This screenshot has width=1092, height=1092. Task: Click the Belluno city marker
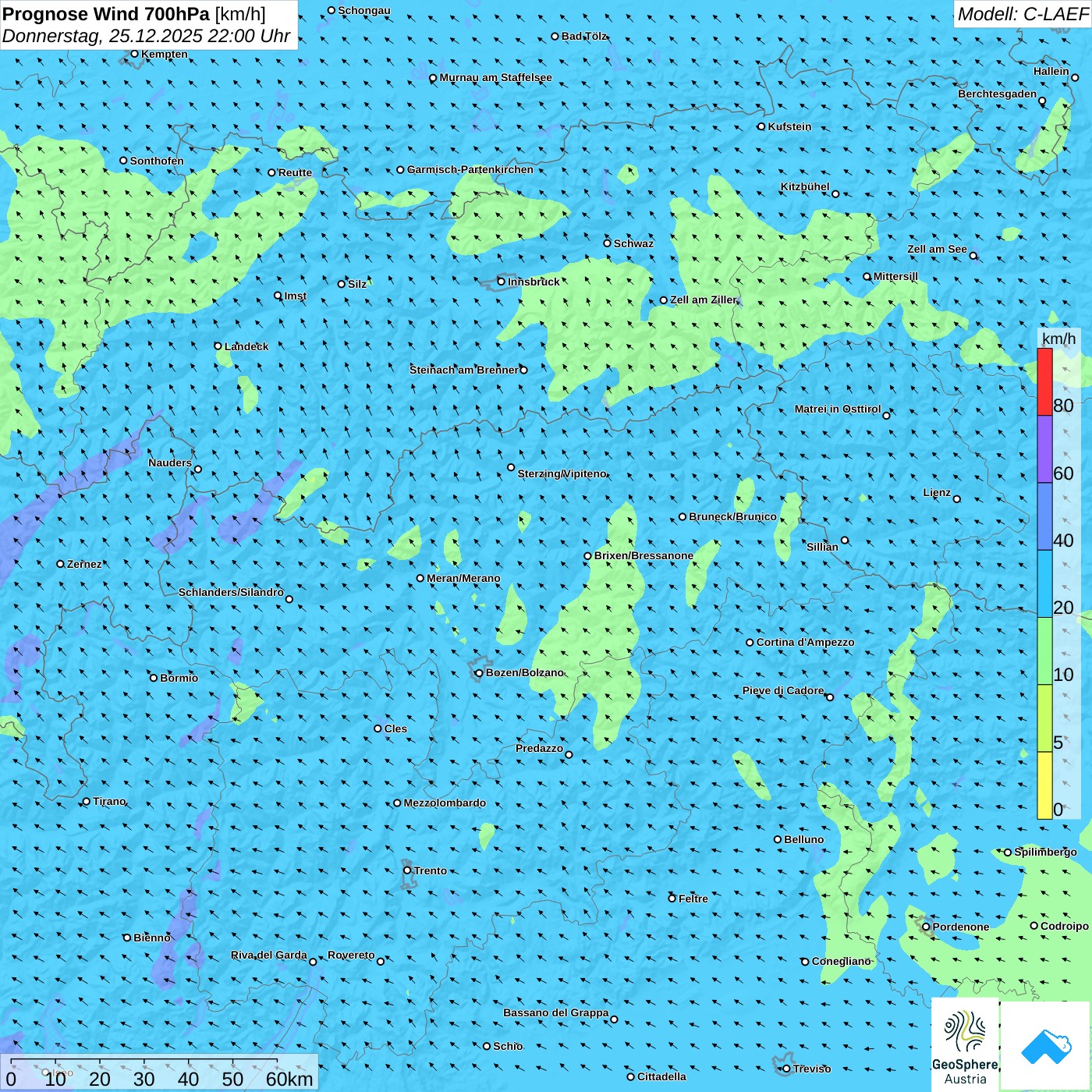778,839
